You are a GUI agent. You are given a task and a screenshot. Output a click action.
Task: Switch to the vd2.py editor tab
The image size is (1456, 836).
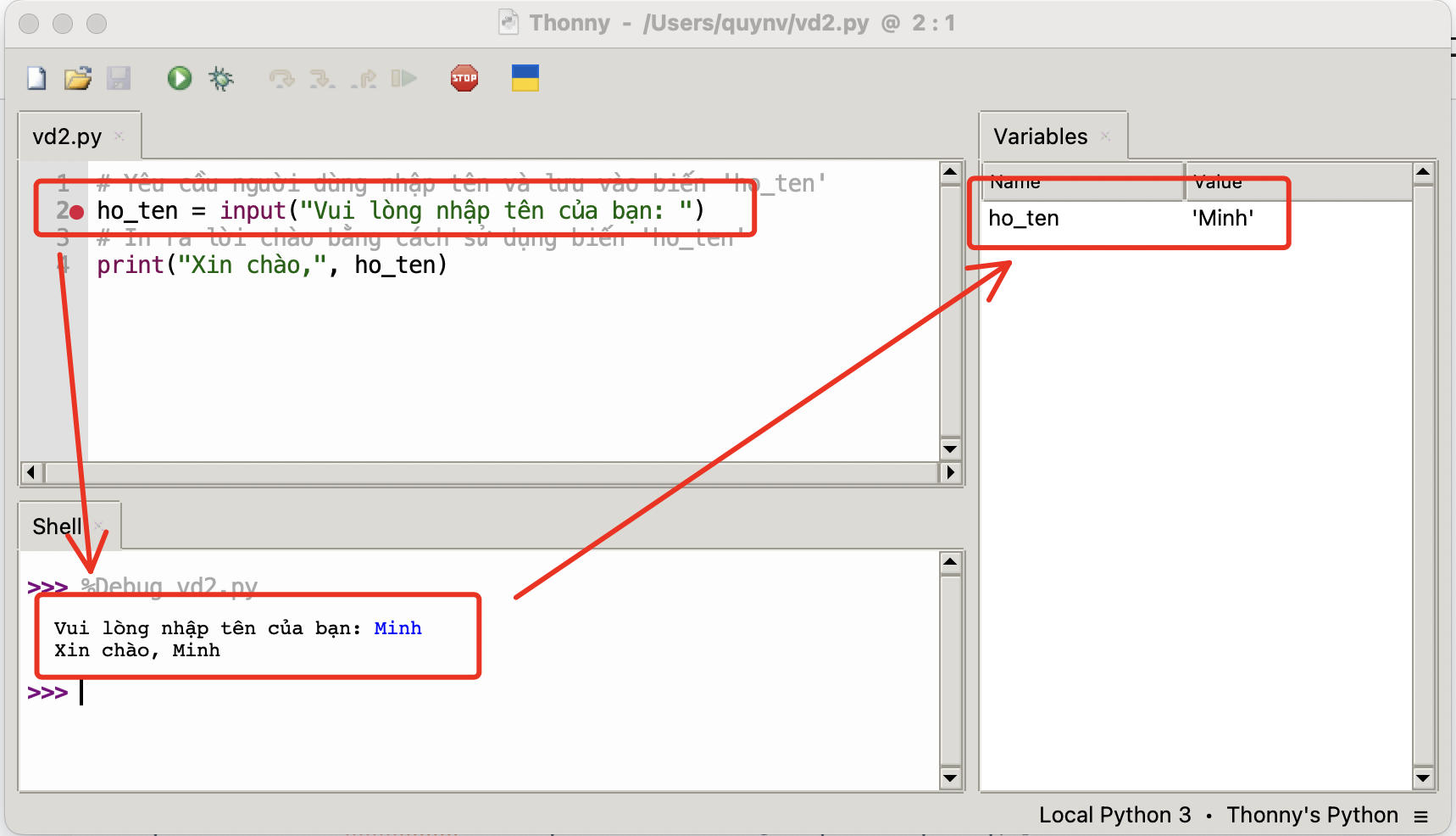tap(65, 135)
